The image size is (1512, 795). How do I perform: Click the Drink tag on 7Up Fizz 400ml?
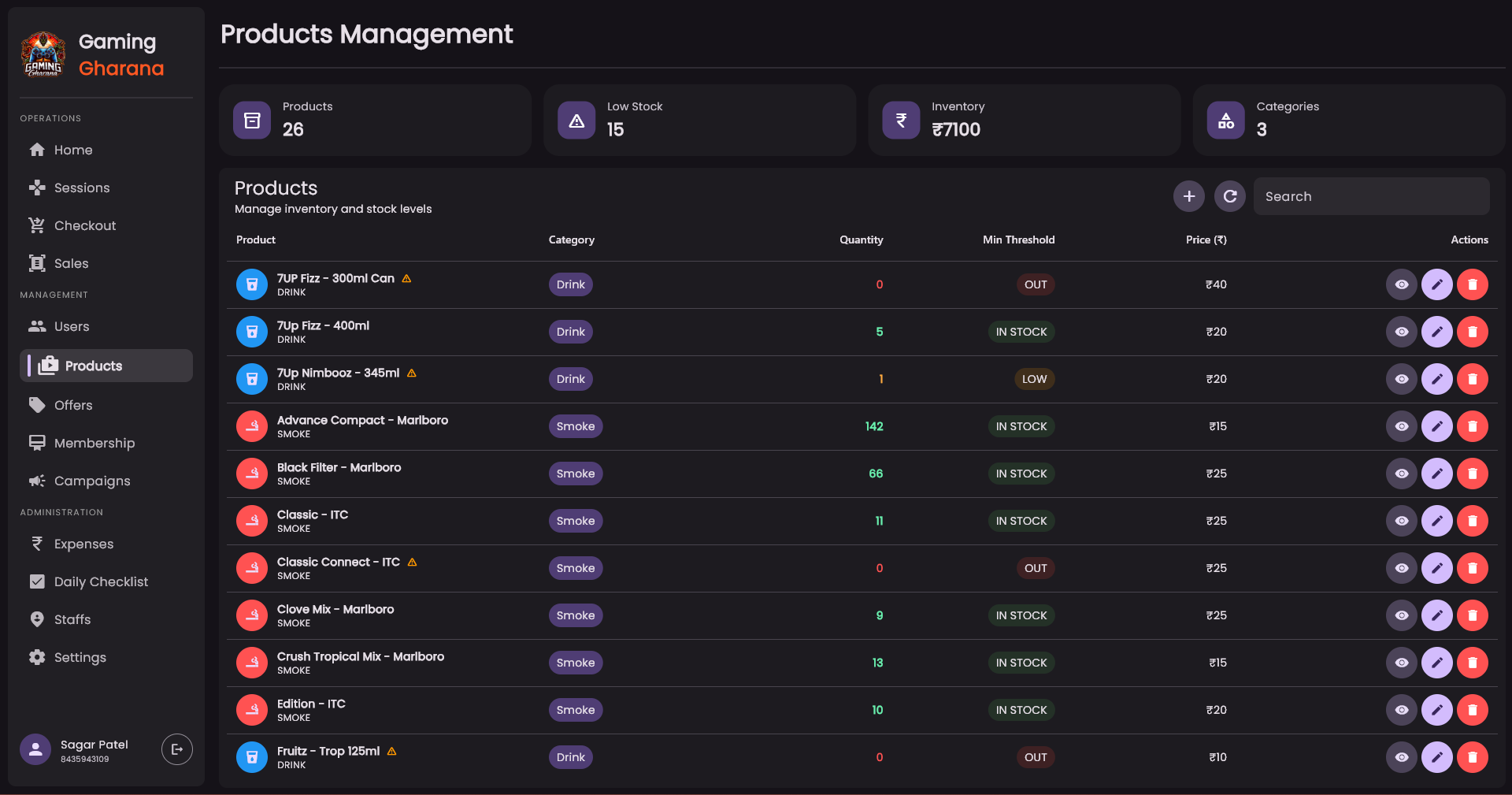coord(571,332)
